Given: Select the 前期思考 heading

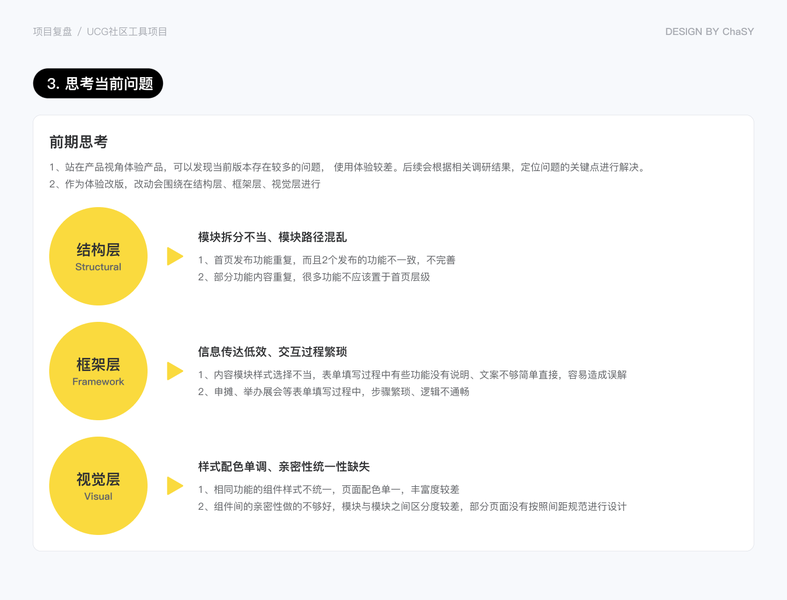Looking at the screenshot, I should [x=79, y=142].
